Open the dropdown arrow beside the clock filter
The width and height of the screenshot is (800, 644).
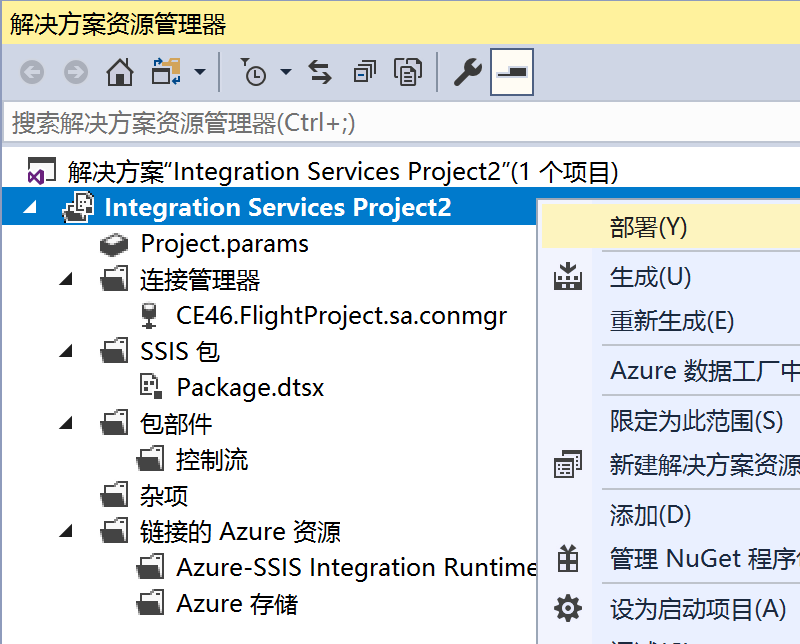[x=285, y=72]
